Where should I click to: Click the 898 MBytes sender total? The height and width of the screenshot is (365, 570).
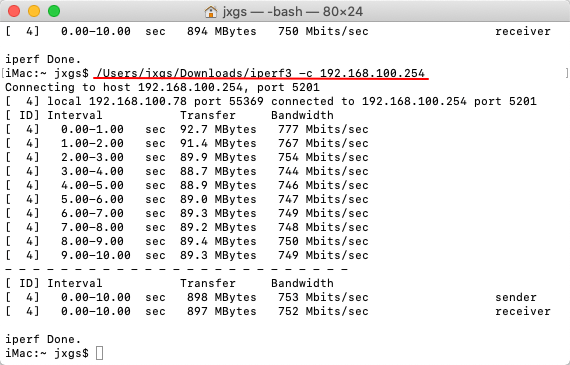coord(222,297)
